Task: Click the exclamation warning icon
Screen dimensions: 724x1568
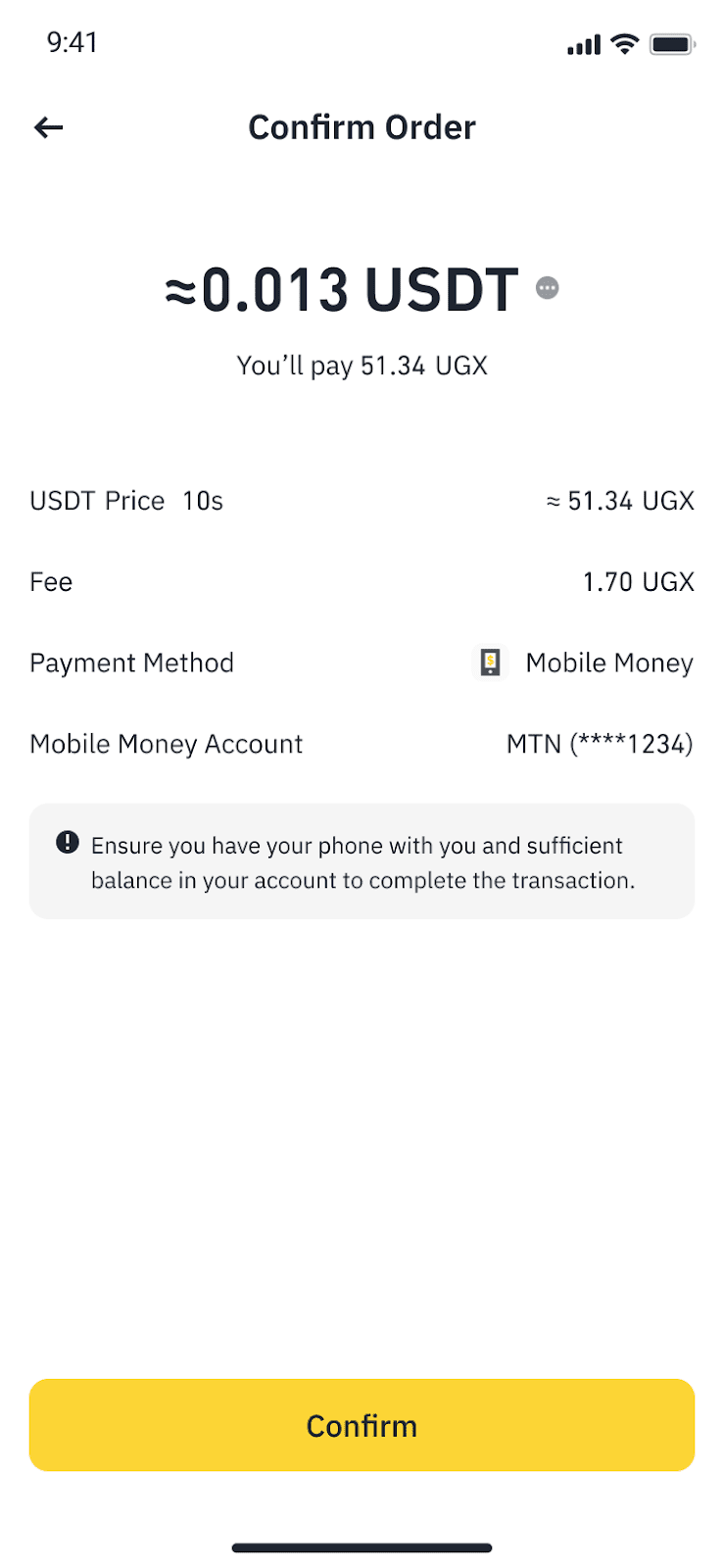Action: click(x=68, y=843)
